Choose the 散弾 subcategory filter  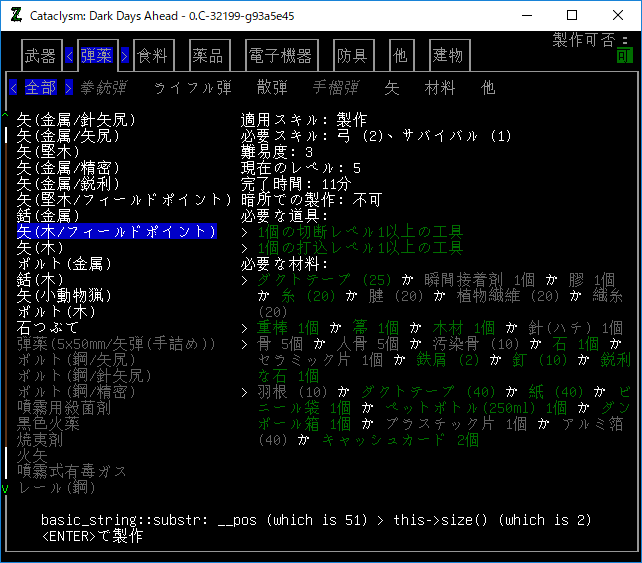click(272, 88)
